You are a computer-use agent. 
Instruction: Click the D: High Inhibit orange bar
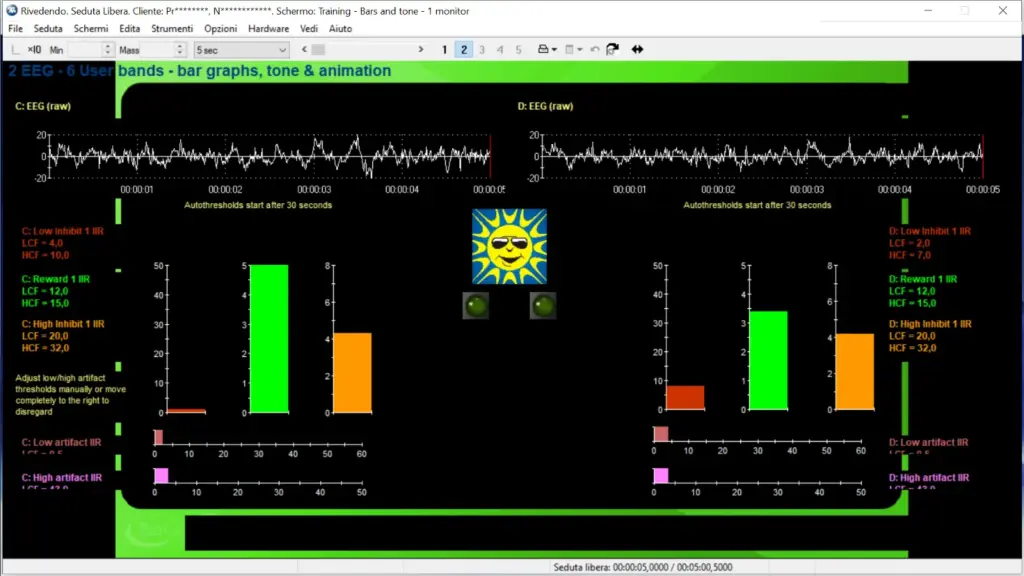click(x=855, y=372)
